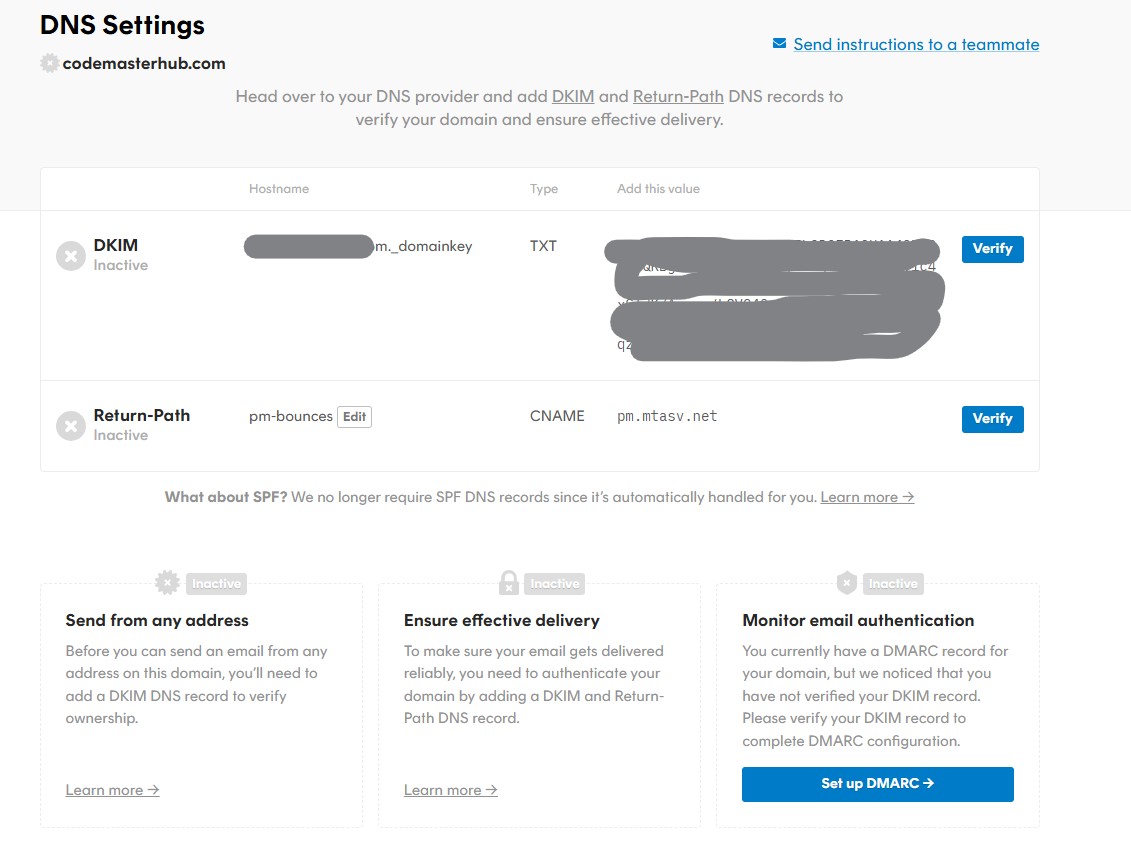Verify the DKIM record
1131x852 pixels.
point(992,249)
